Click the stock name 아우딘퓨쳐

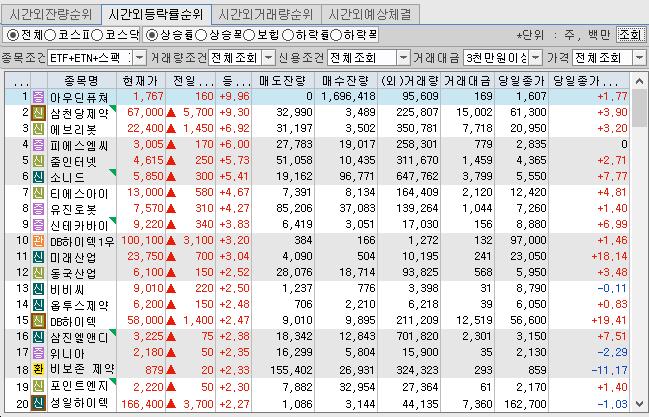click(79, 97)
